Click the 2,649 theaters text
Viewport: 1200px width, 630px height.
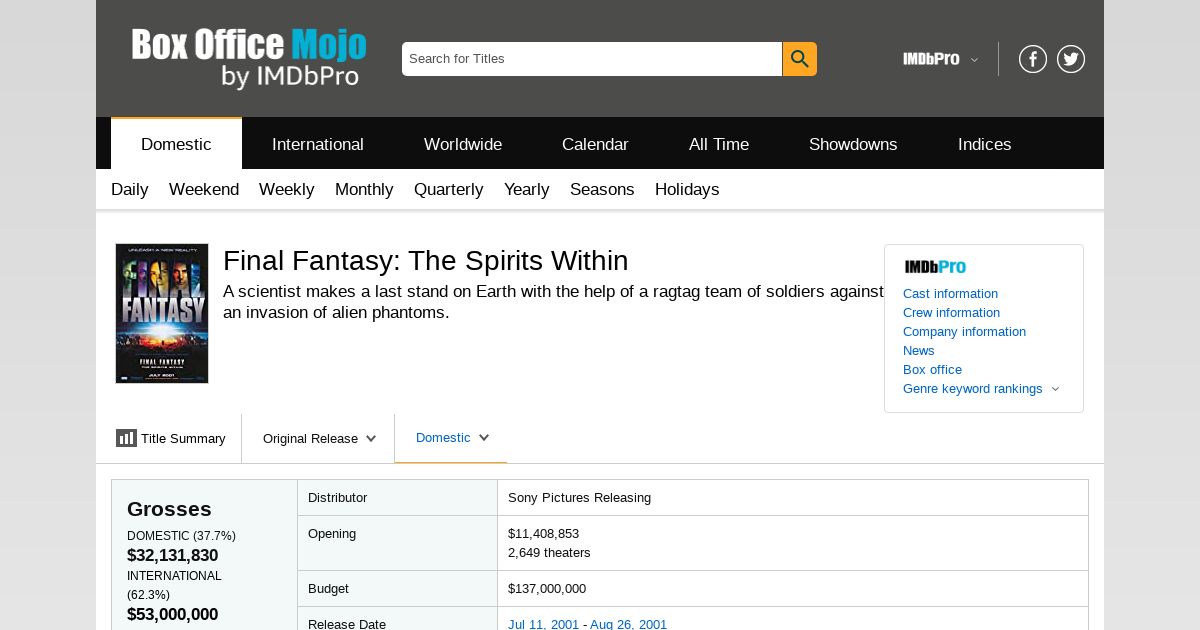coord(549,552)
